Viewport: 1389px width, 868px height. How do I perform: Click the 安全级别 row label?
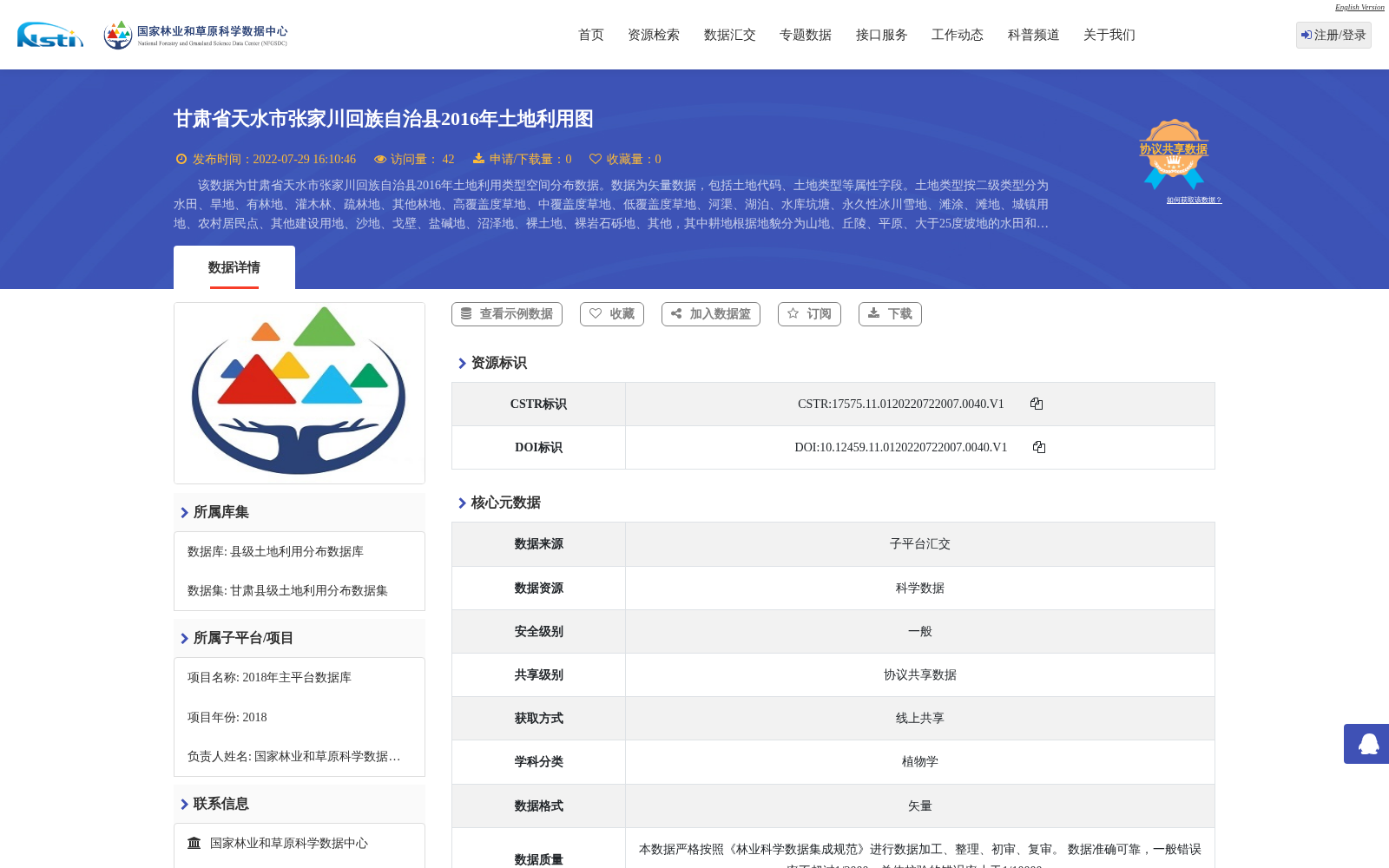(538, 632)
